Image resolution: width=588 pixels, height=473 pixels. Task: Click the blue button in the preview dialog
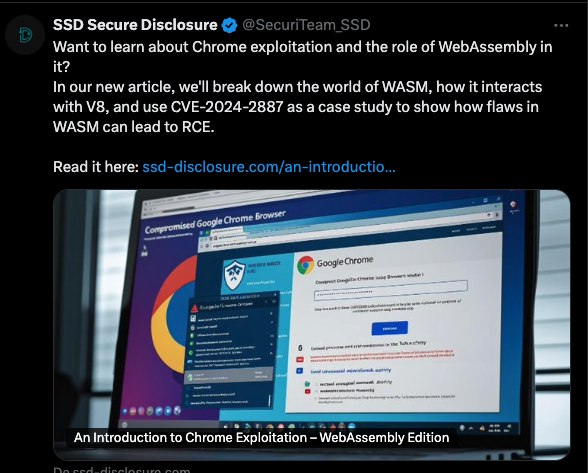click(390, 328)
